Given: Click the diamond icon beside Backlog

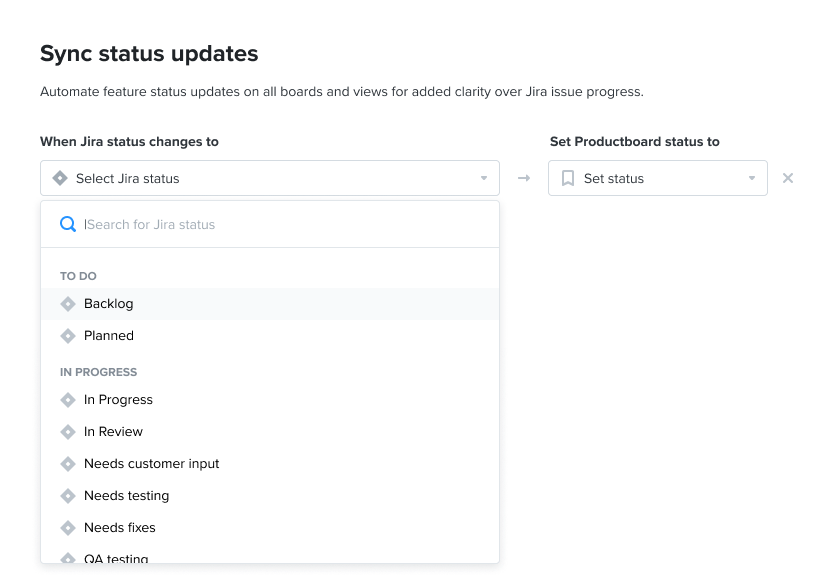Looking at the screenshot, I should pos(68,303).
